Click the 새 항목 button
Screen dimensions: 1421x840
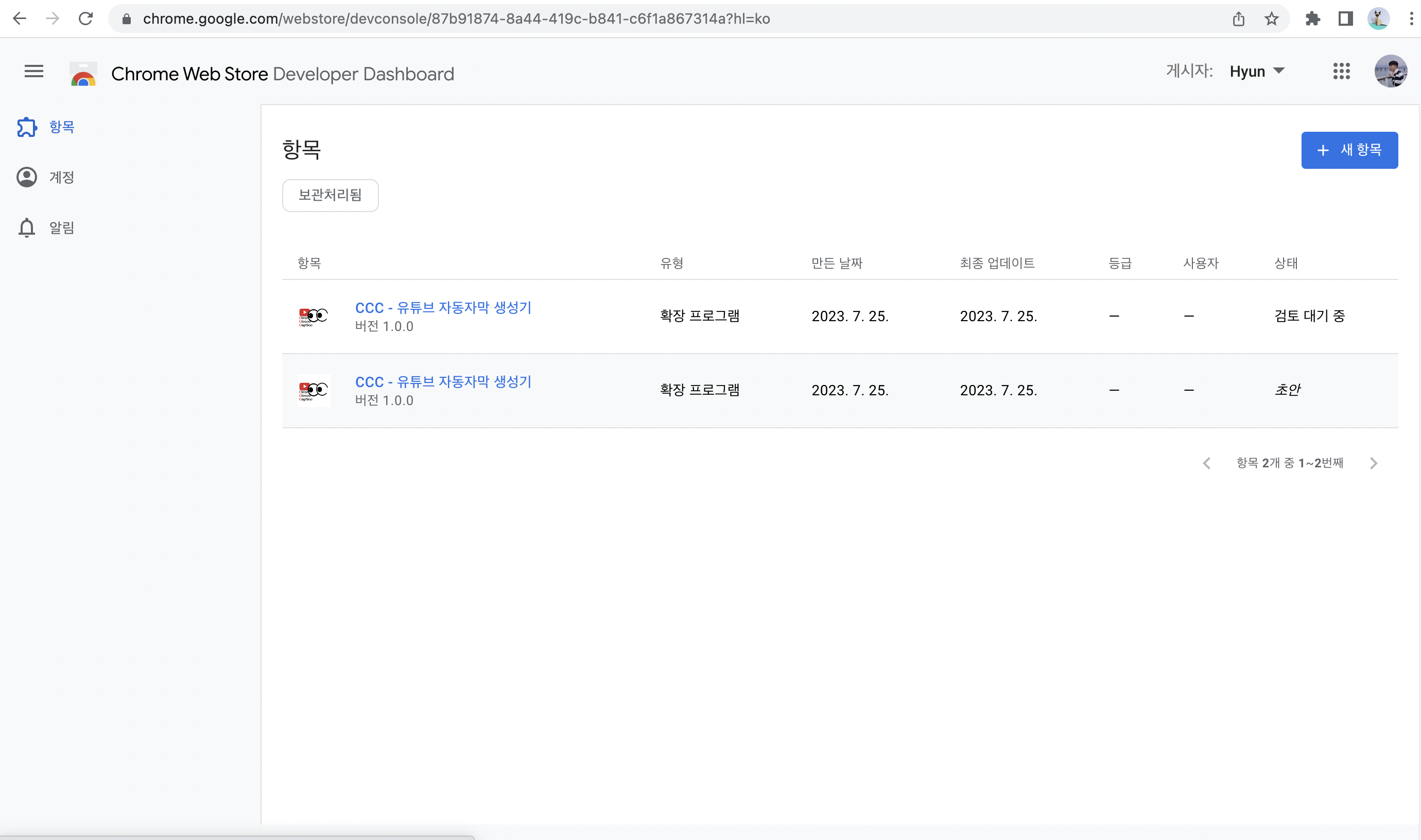(x=1349, y=150)
